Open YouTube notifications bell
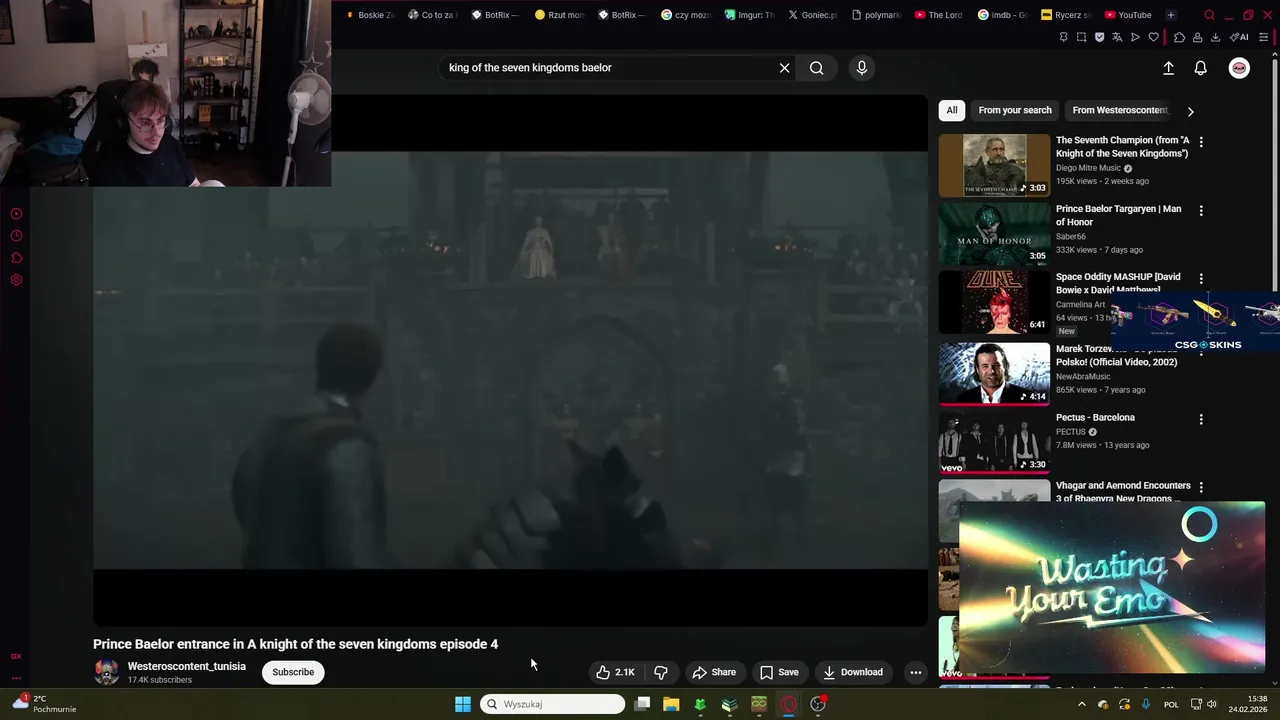This screenshot has height=720, width=1280. (1200, 68)
